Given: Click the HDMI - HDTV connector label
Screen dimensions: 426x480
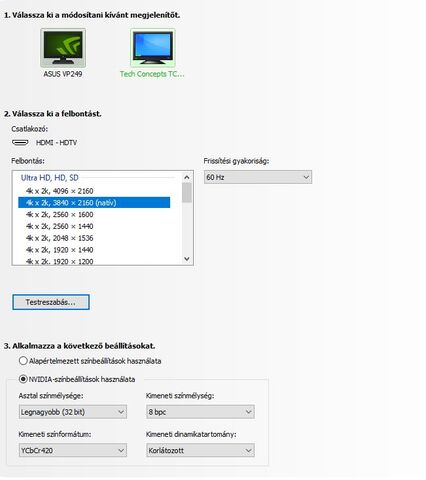Looking at the screenshot, I should coord(56,143).
